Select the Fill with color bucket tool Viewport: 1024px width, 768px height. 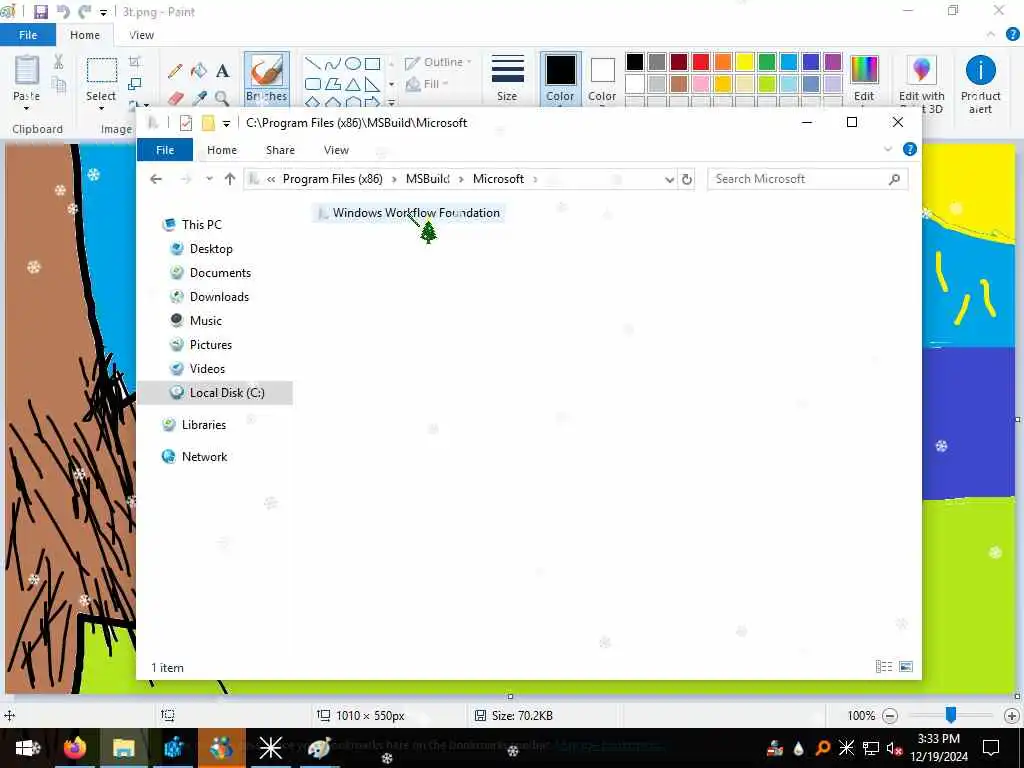tap(199, 71)
